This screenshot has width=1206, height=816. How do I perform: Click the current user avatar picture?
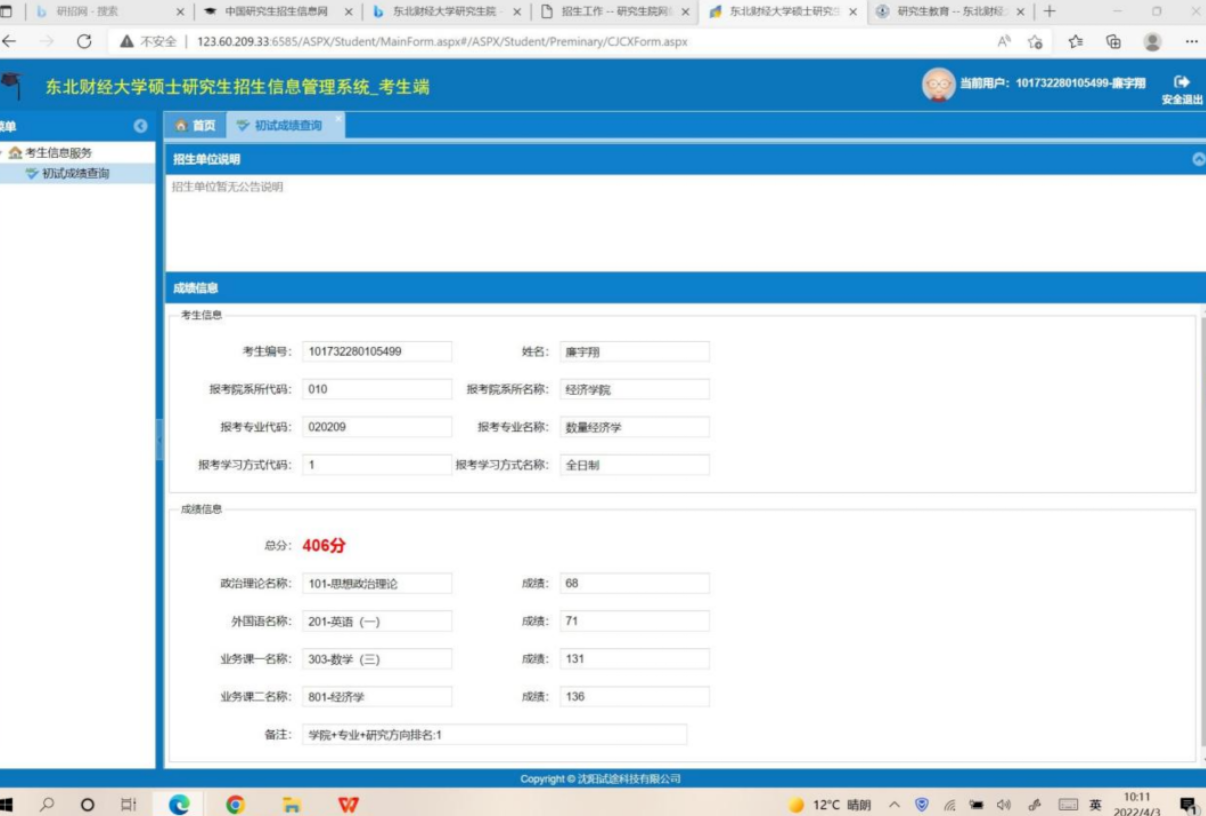(938, 85)
